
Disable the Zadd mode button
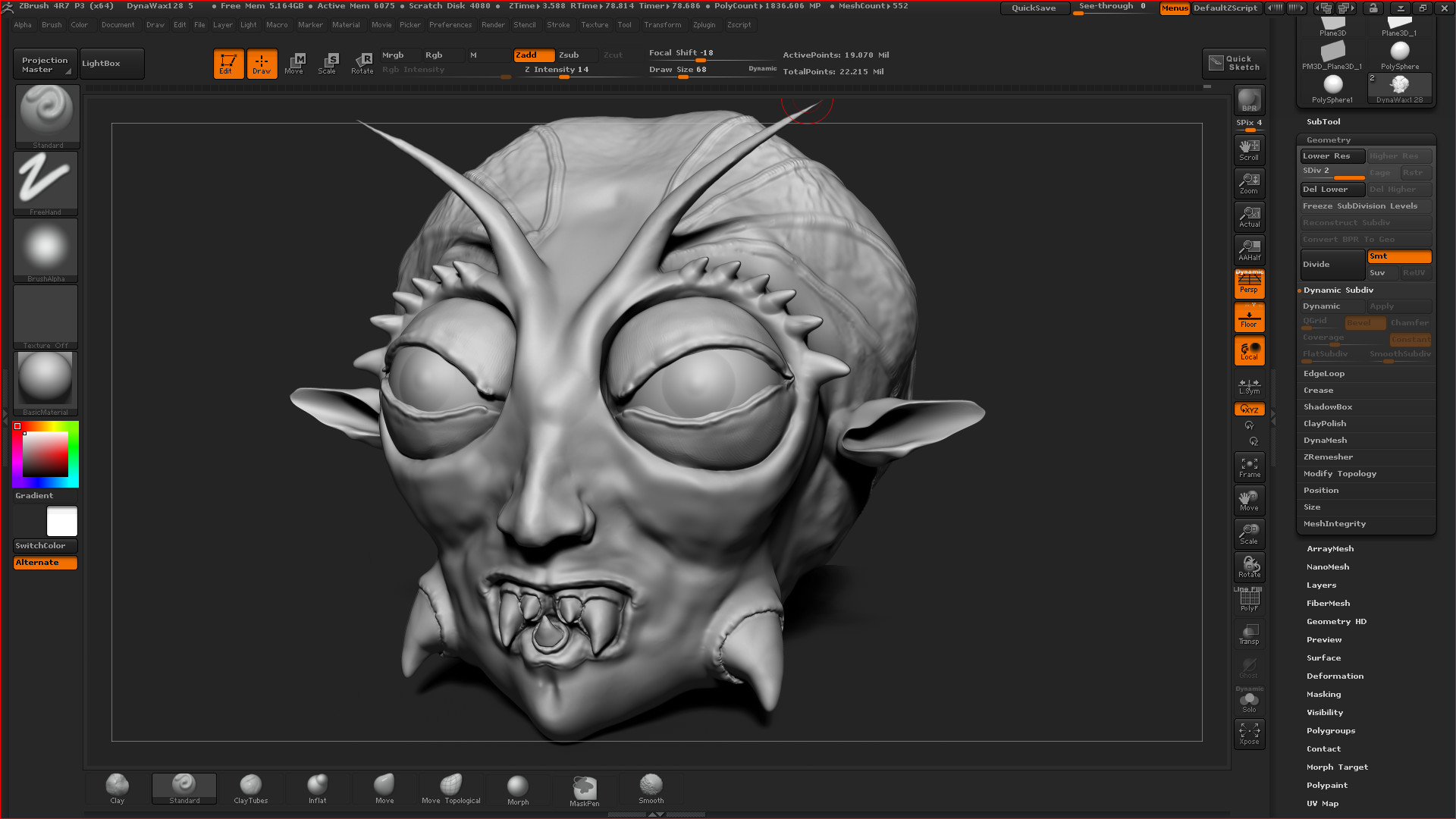coord(534,55)
